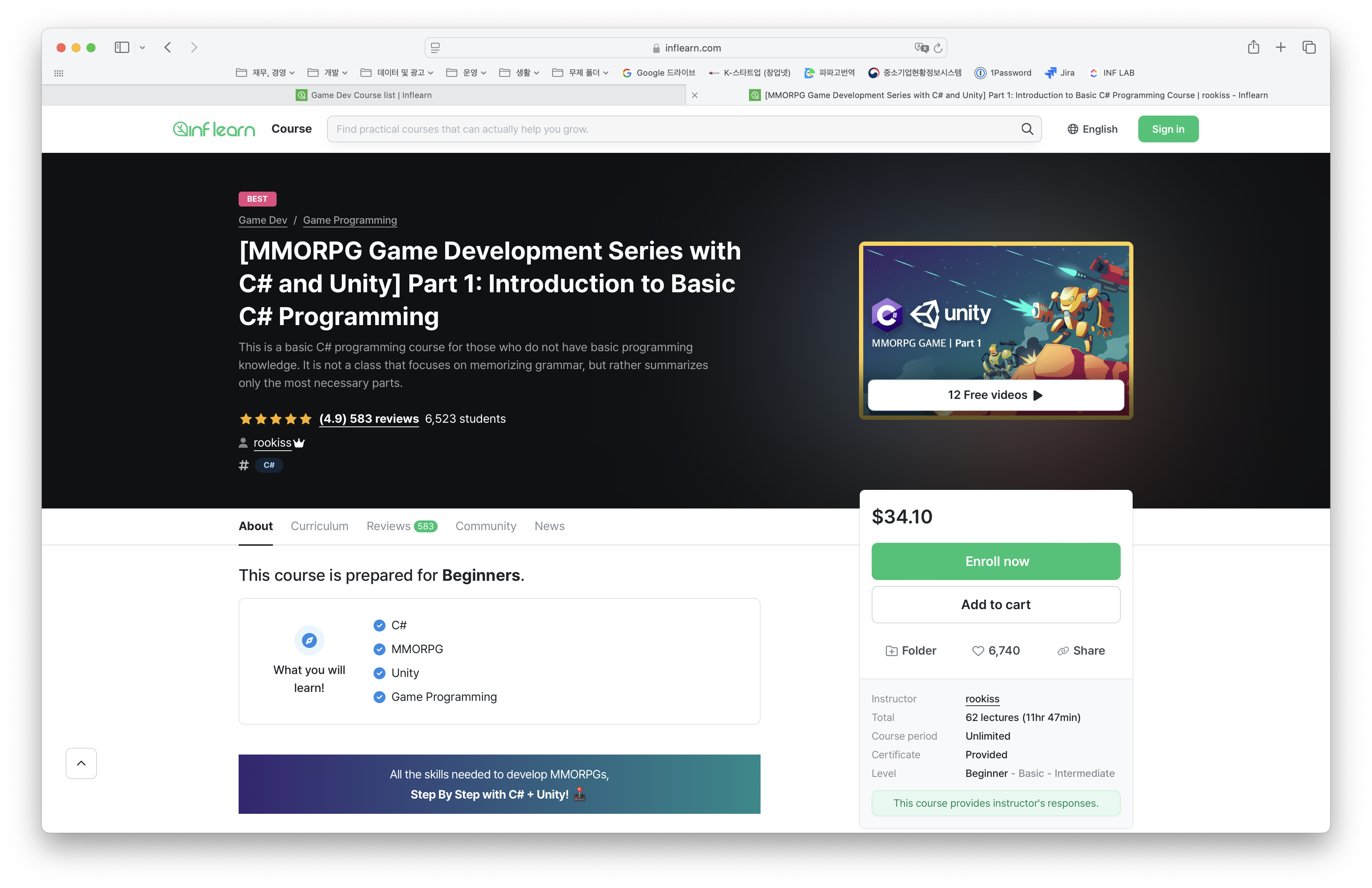Open the Safari share icon
This screenshot has width=1372, height=888.
(1253, 47)
